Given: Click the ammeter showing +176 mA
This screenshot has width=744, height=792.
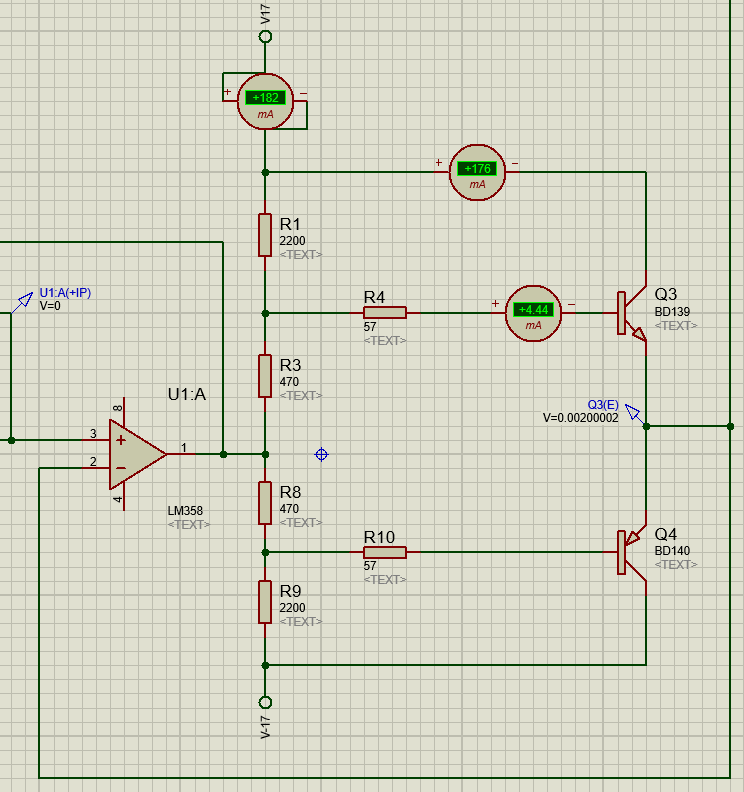Looking at the screenshot, I should point(477,172).
